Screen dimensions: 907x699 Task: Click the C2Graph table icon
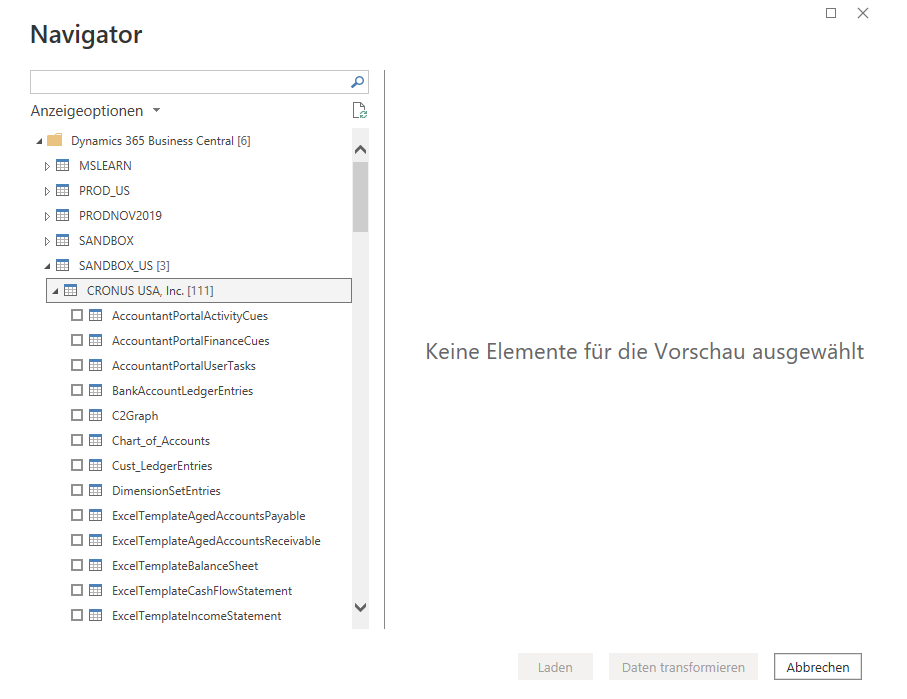tap(95, 415)
